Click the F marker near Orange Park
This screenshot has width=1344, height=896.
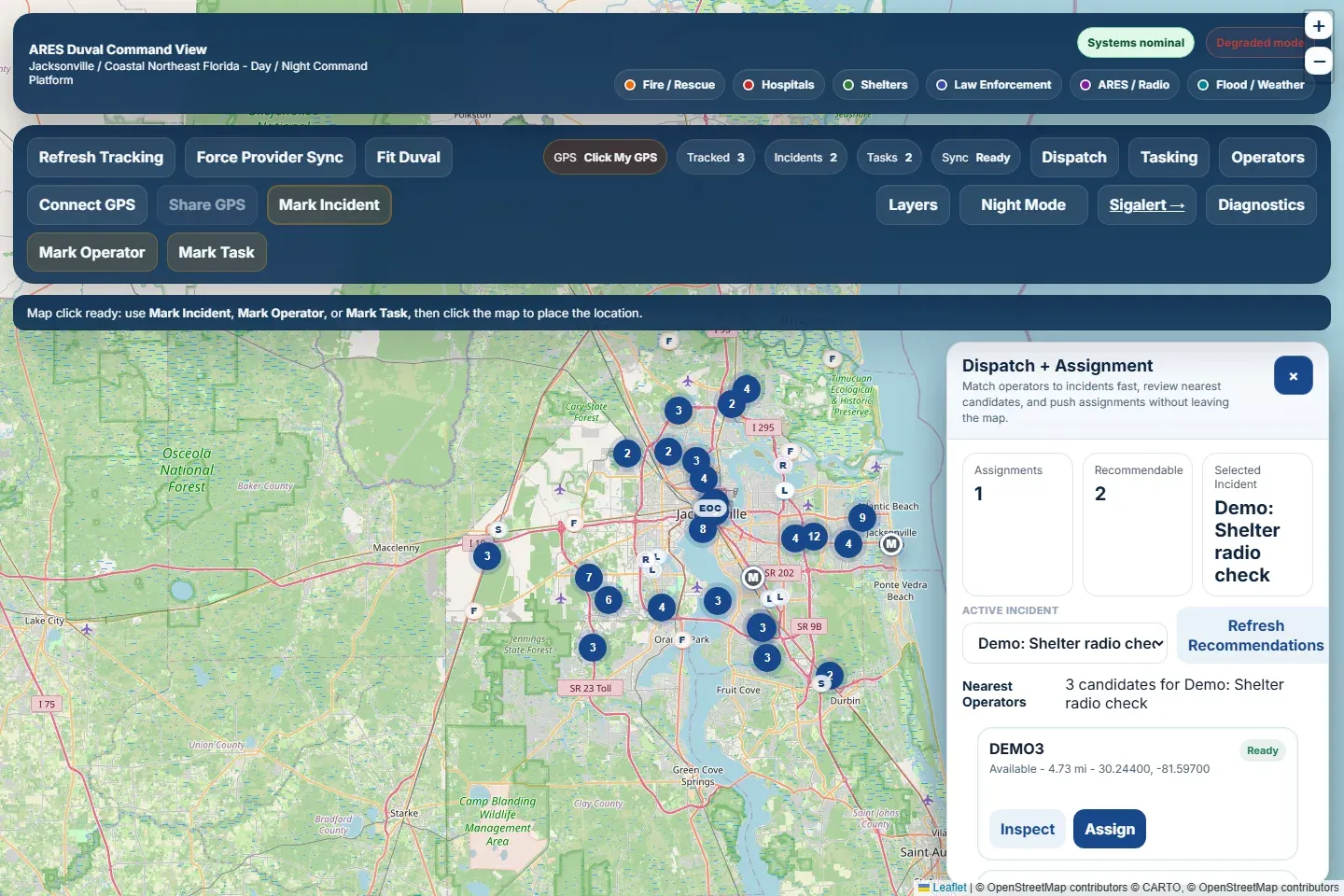[x=681, y=639]
